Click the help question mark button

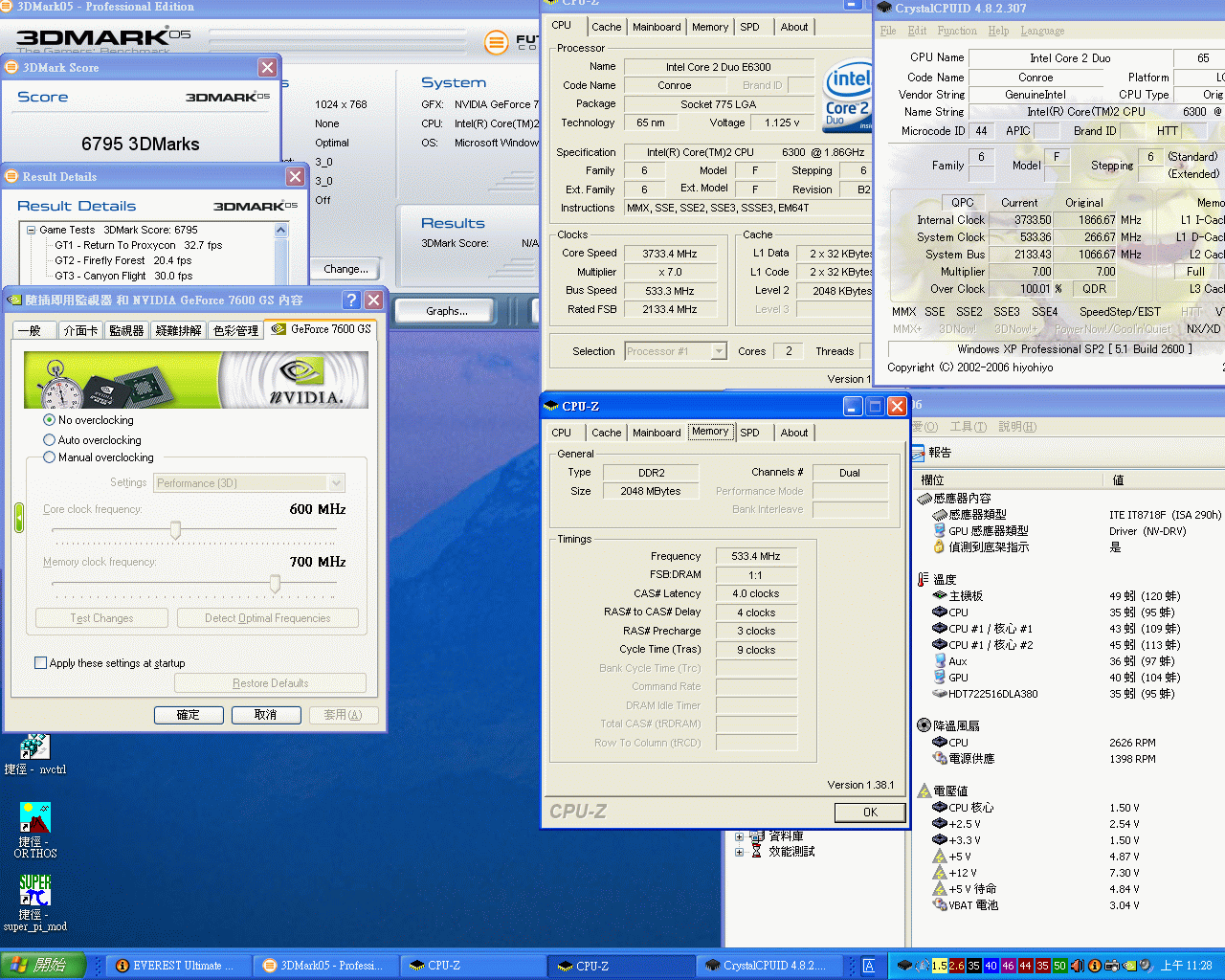[351, 301]
